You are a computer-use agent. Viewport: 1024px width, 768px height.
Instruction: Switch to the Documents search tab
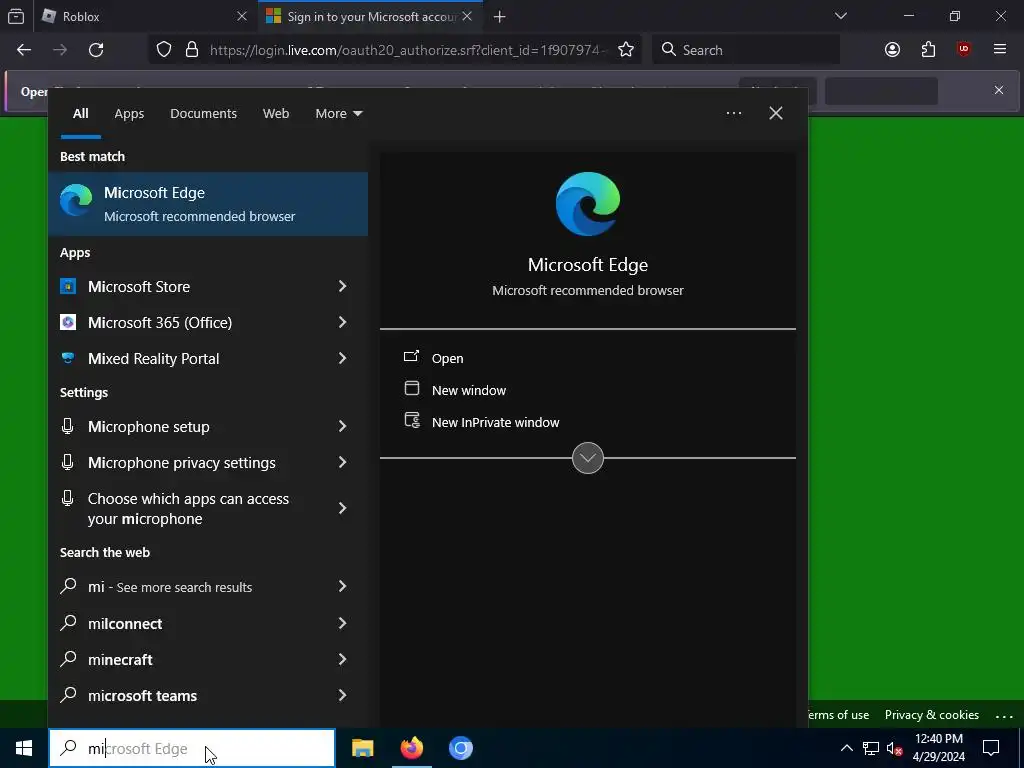pos(203,114)
